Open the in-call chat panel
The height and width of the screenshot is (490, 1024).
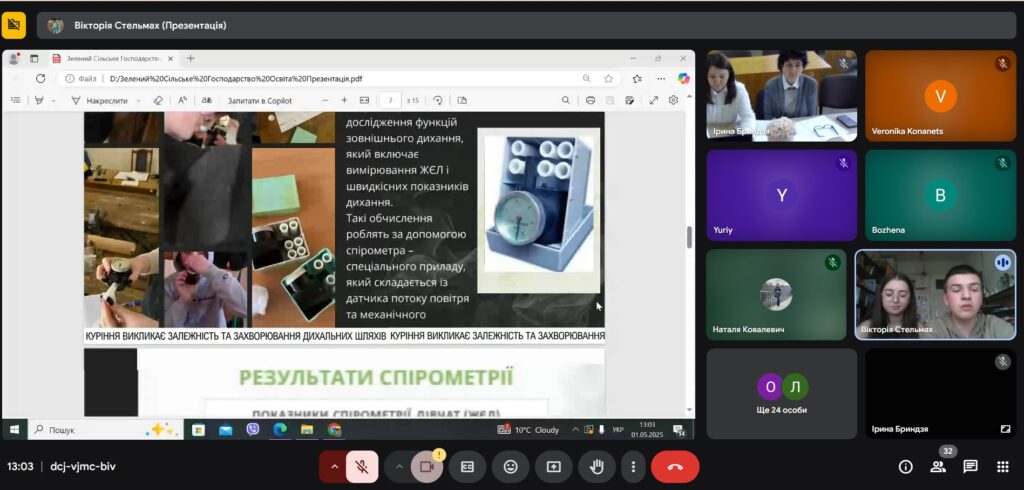[970, 466]
